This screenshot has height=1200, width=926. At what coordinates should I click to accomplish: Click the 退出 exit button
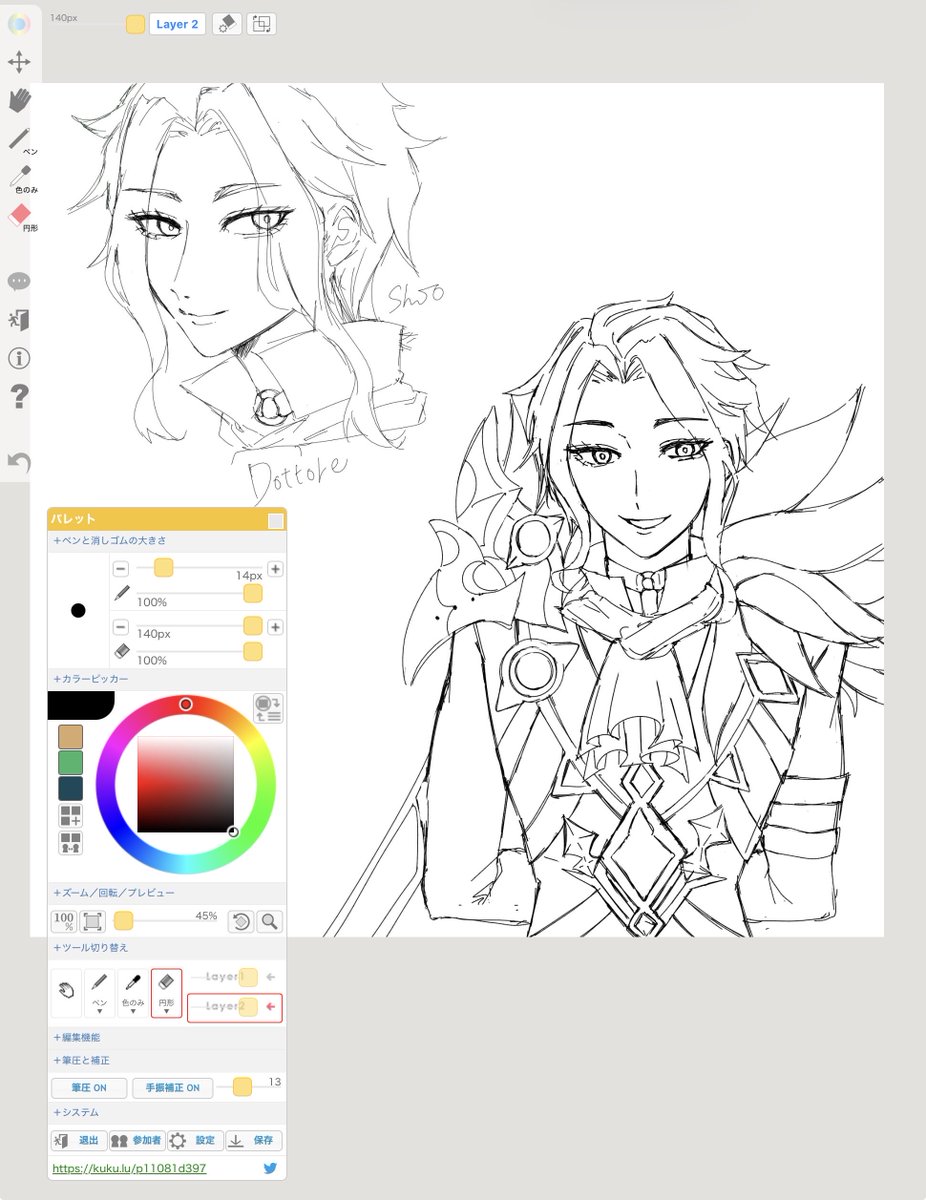(x=79, y=1140)
